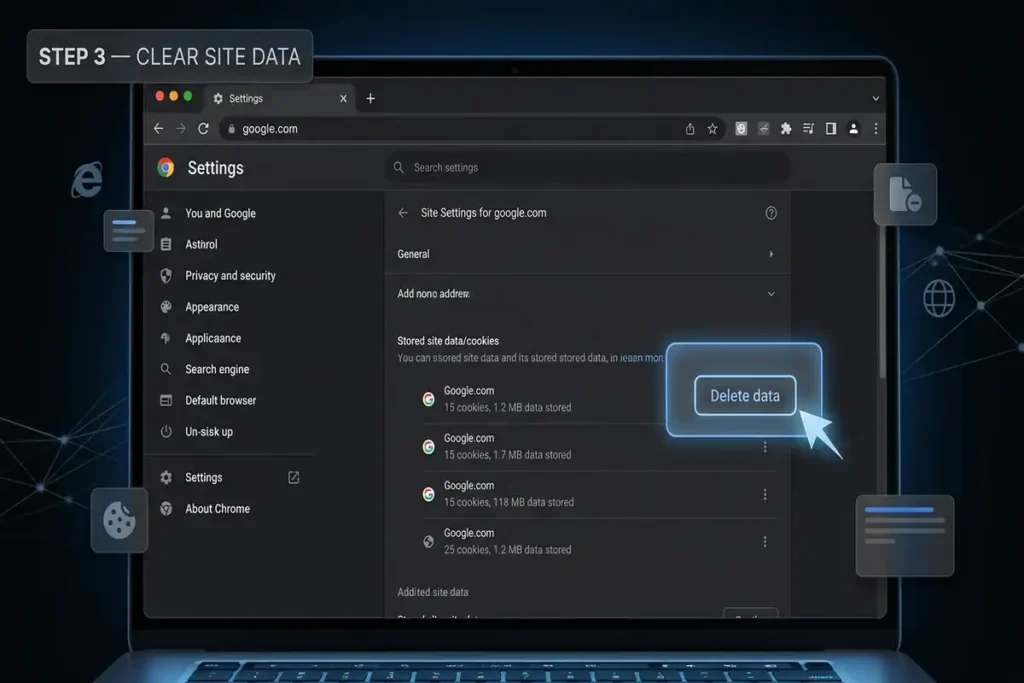
Task: Open more options for 118 MB Google.com entry
Action: [x=765, y=494]
